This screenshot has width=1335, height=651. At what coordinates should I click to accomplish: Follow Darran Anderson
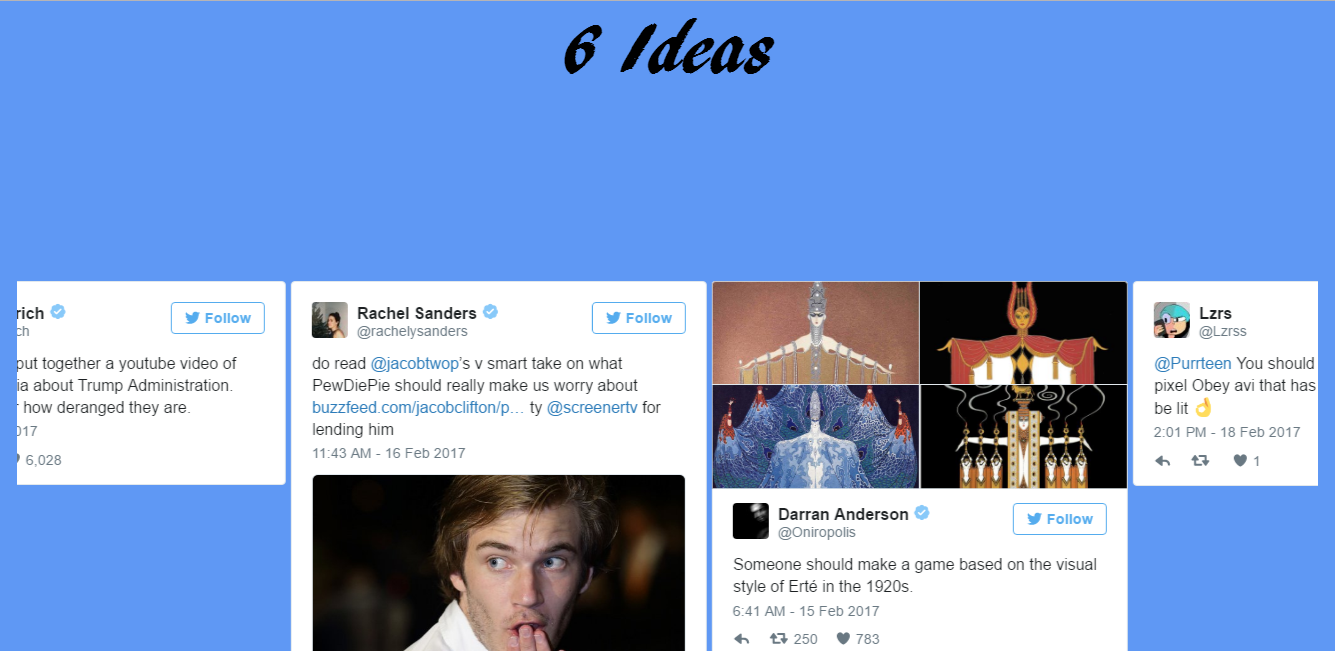point(1060,519)
